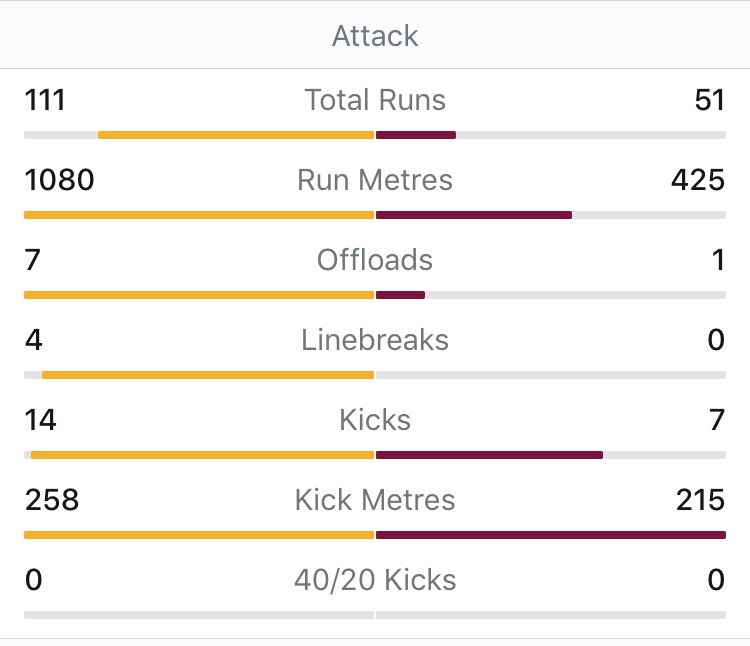Click the yellow Total Runs bar
750x646 pixels.
coord(236,135)
